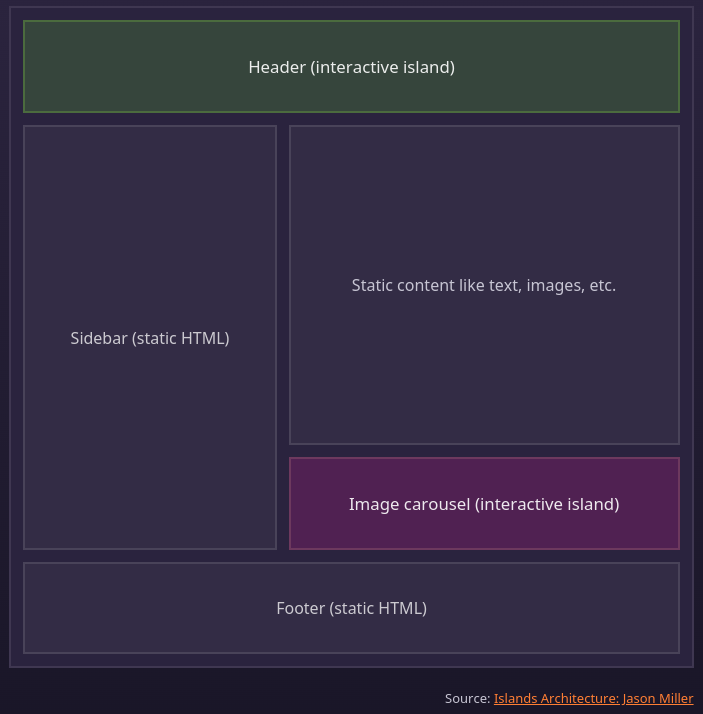Click the 'Source:' caption text
The image size is (703, 714).
pyautogui.click(x=468, y=699)
